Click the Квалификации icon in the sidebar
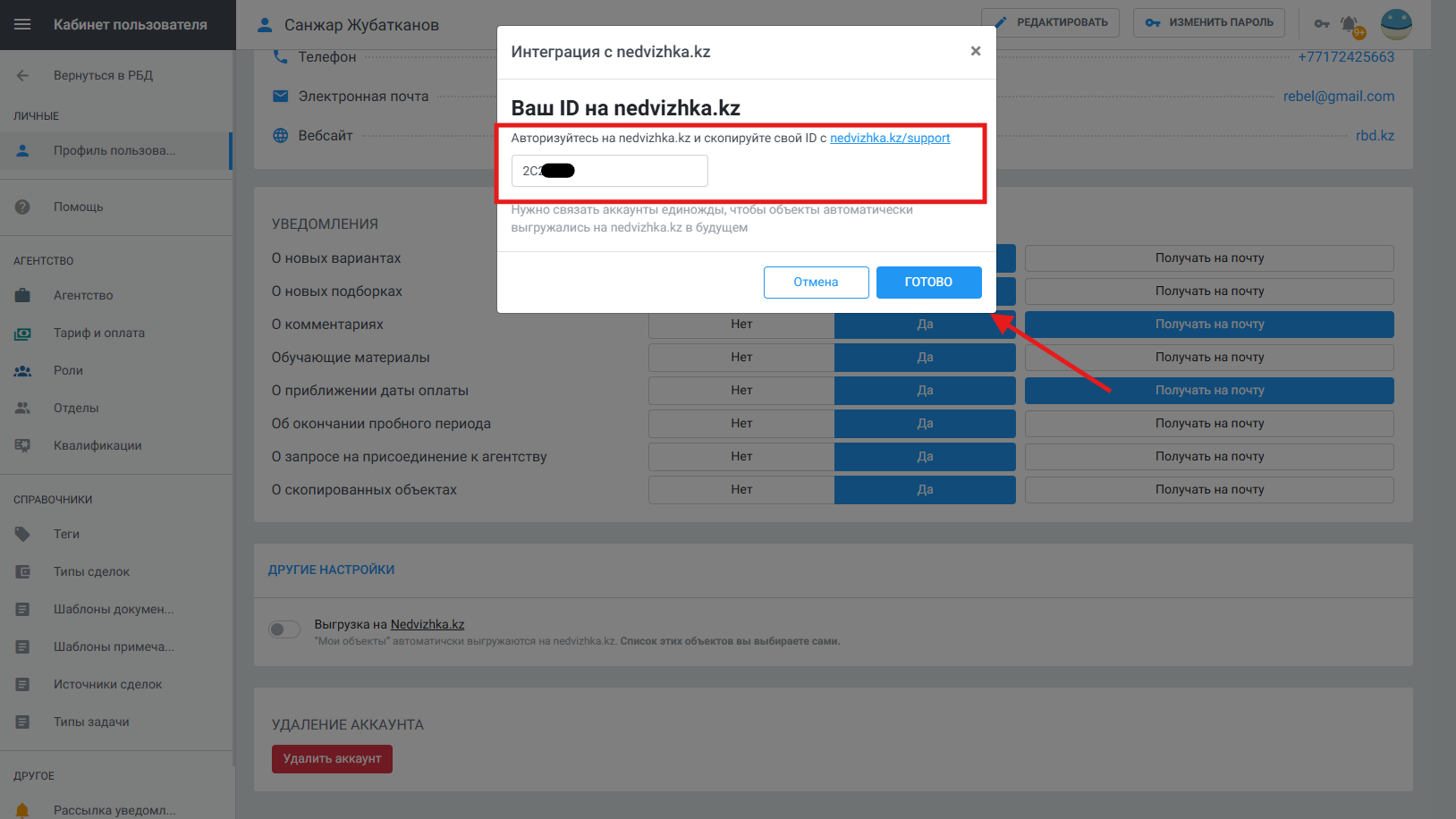The image size is (1456, 819). [22, 445]
